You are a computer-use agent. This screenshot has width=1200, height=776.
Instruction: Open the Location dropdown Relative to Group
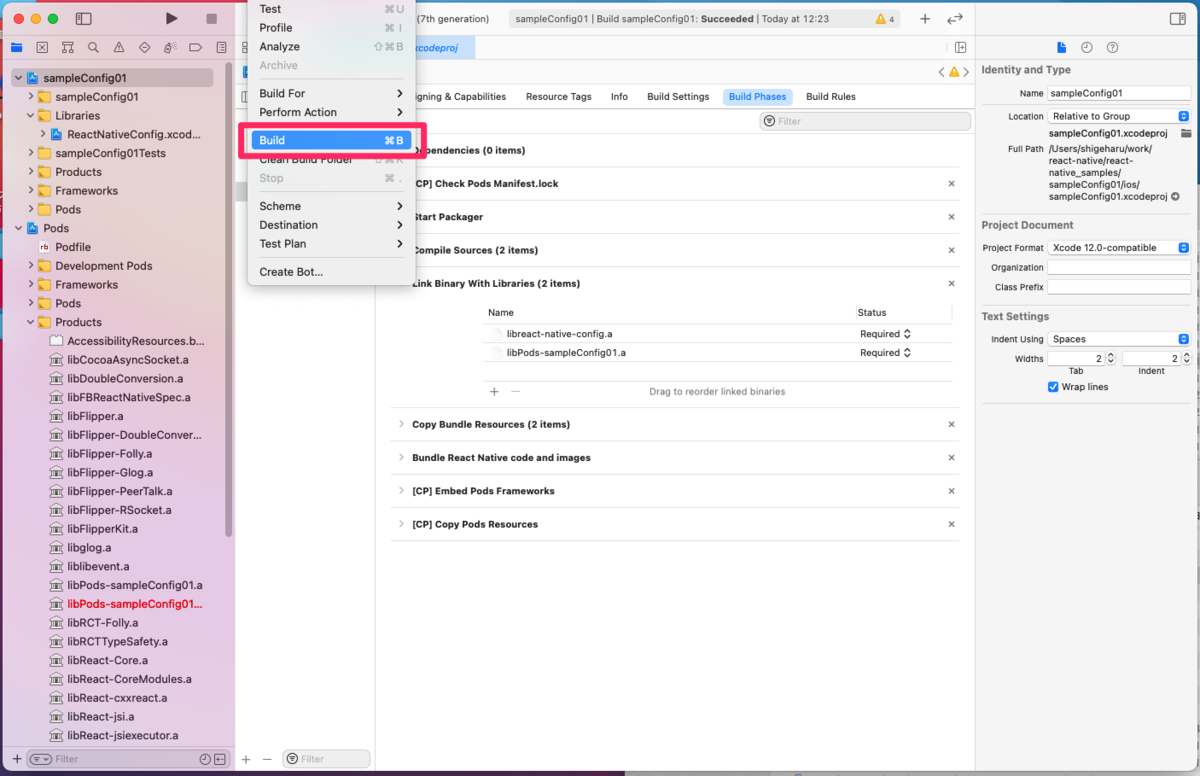pyautogui.click(x=1119, y=116)
